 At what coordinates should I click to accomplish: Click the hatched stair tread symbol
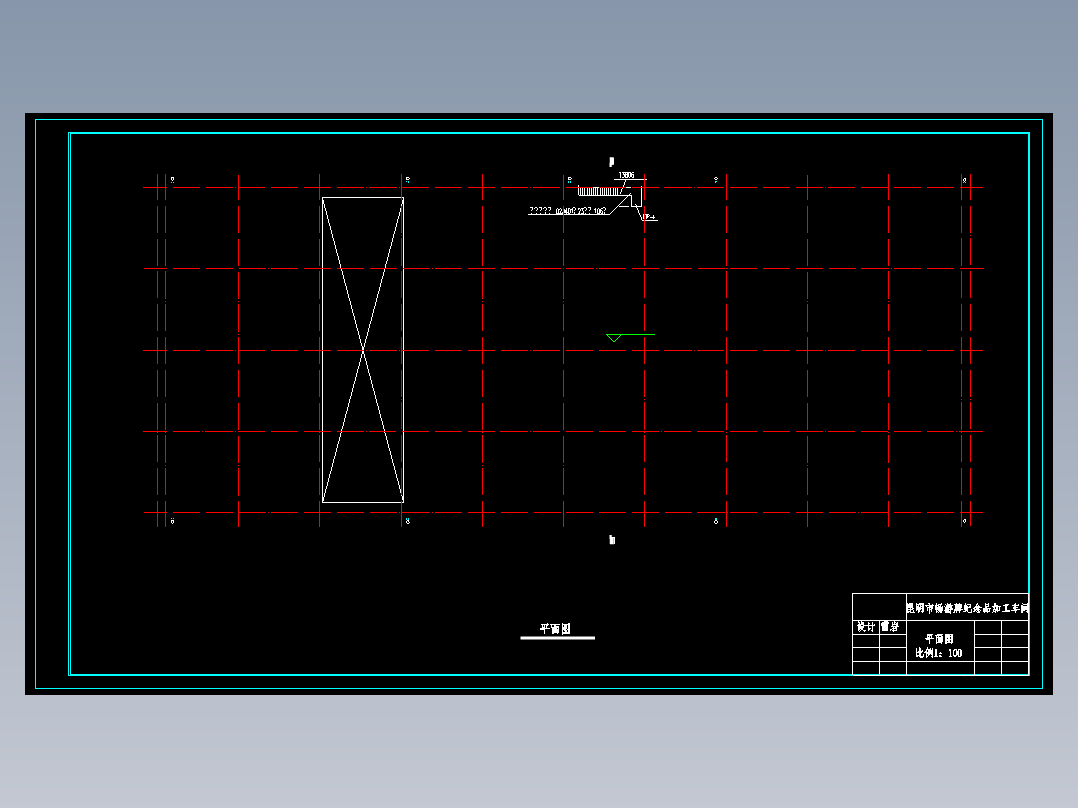click(x=600, y=191)
